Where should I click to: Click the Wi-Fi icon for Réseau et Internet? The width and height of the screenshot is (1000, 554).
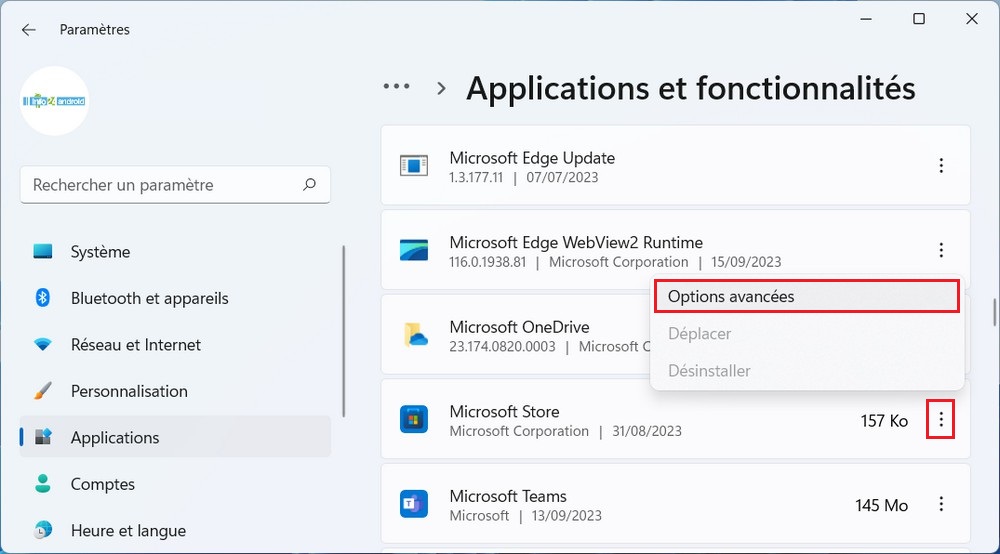(43, 345)
